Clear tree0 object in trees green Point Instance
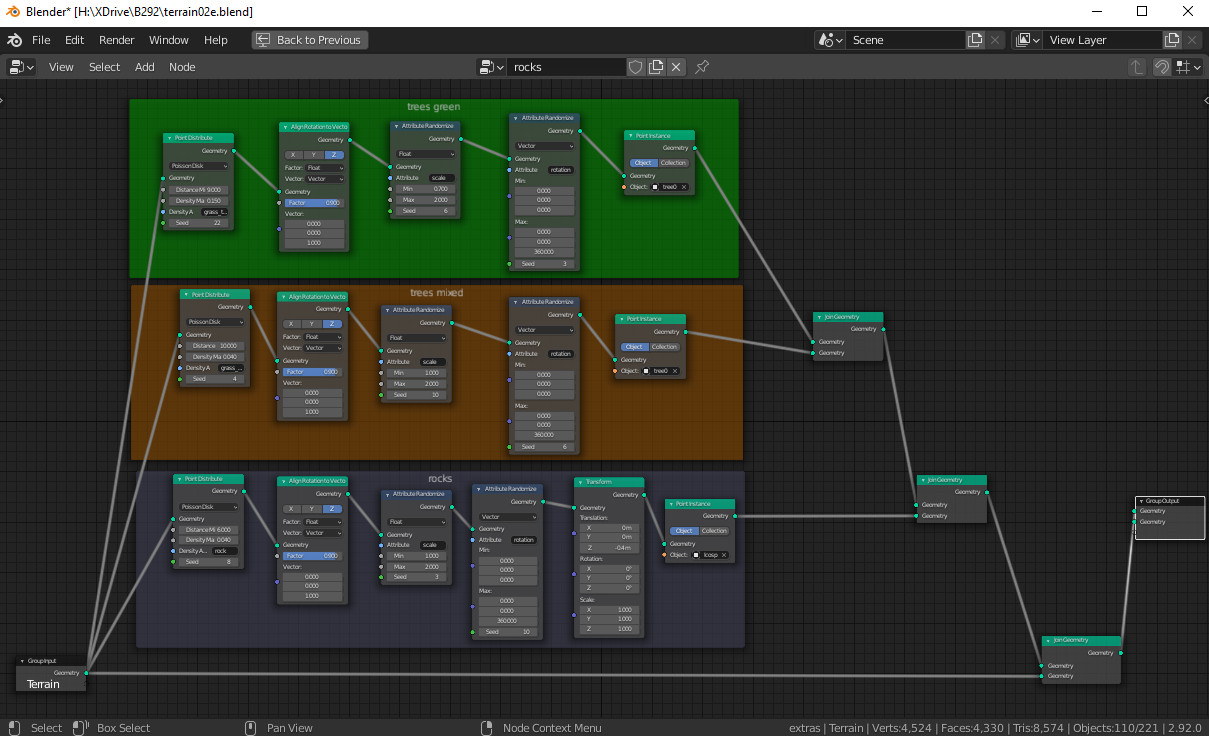This screenshot has height=736, width=1209. tap(684, 187)
